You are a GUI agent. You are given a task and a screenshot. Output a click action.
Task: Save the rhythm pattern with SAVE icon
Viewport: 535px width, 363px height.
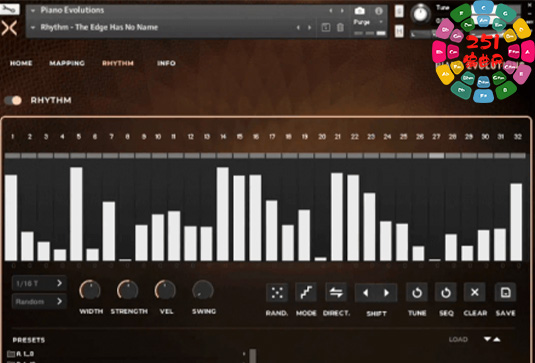click(x=505, y=292)
